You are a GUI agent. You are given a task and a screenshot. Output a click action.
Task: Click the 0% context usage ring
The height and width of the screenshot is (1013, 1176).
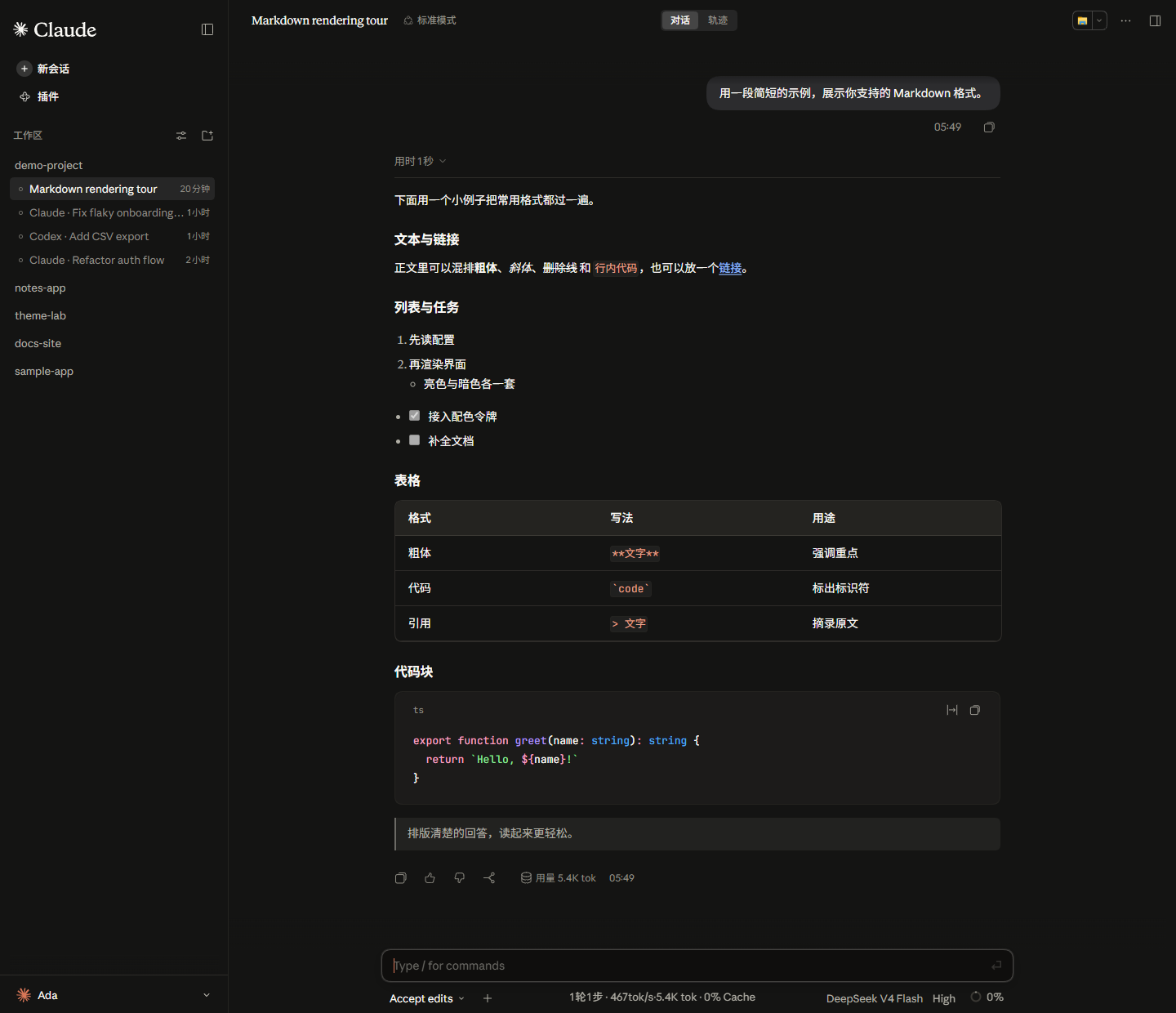point(976,997)
